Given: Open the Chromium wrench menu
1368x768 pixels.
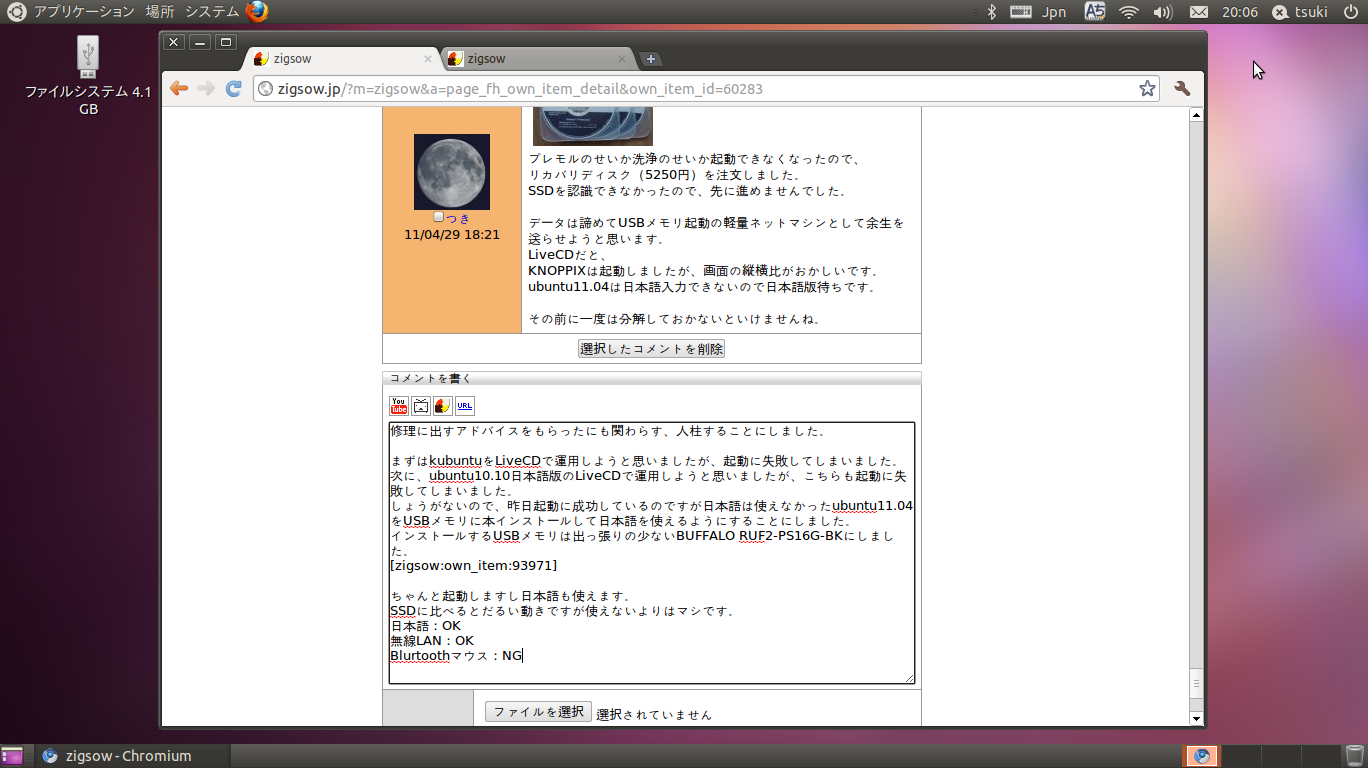Looking at the screenshot, I should click(1182, 89).
